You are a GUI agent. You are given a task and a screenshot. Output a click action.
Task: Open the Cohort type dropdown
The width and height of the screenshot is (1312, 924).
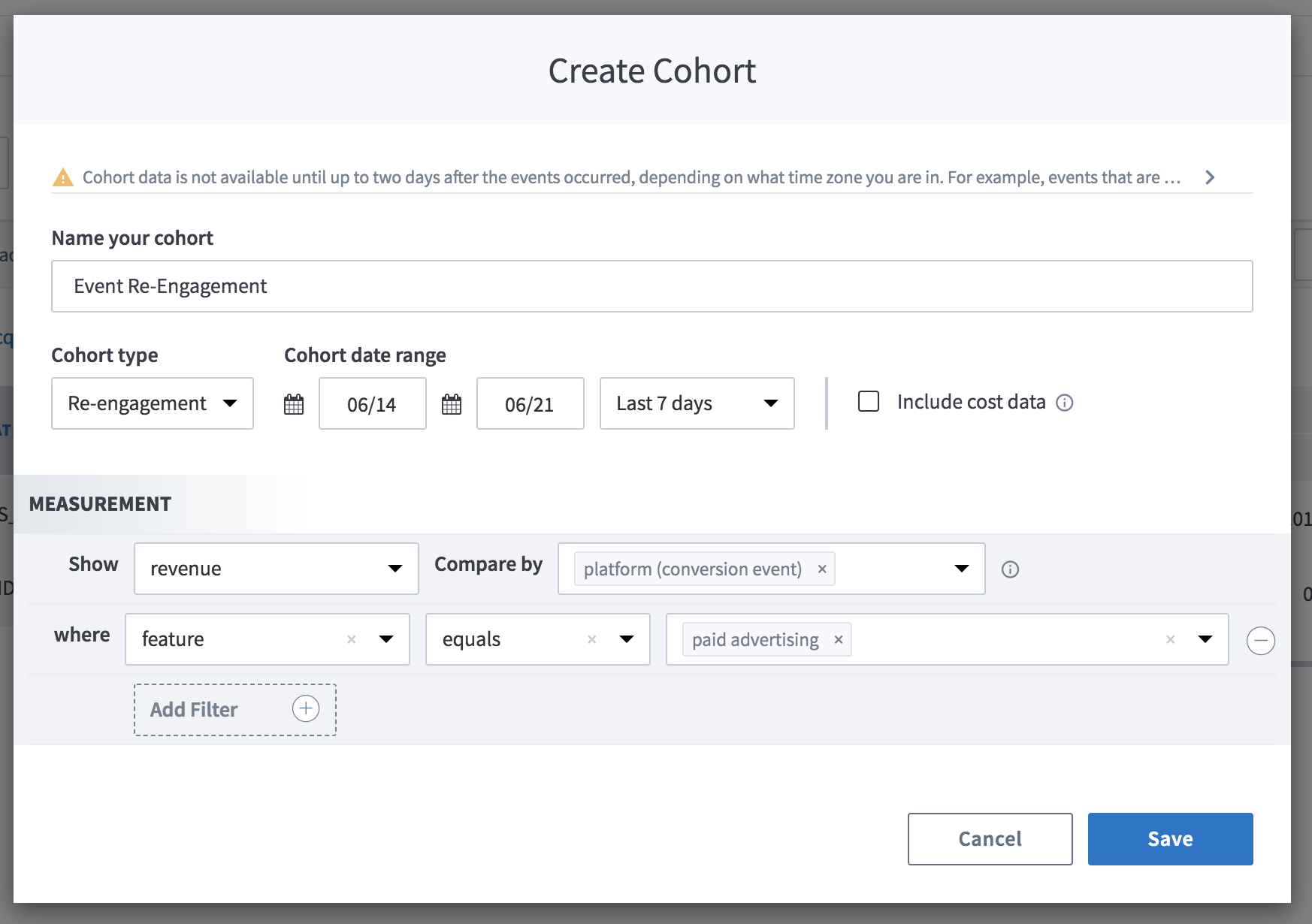(153, 403)
